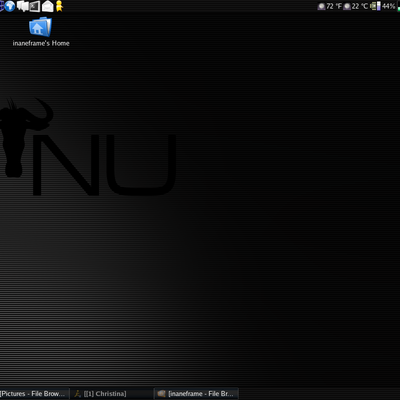Launch the terminal from the top panel
Viewport: 400px width, 400px height.
click(35, 6)
